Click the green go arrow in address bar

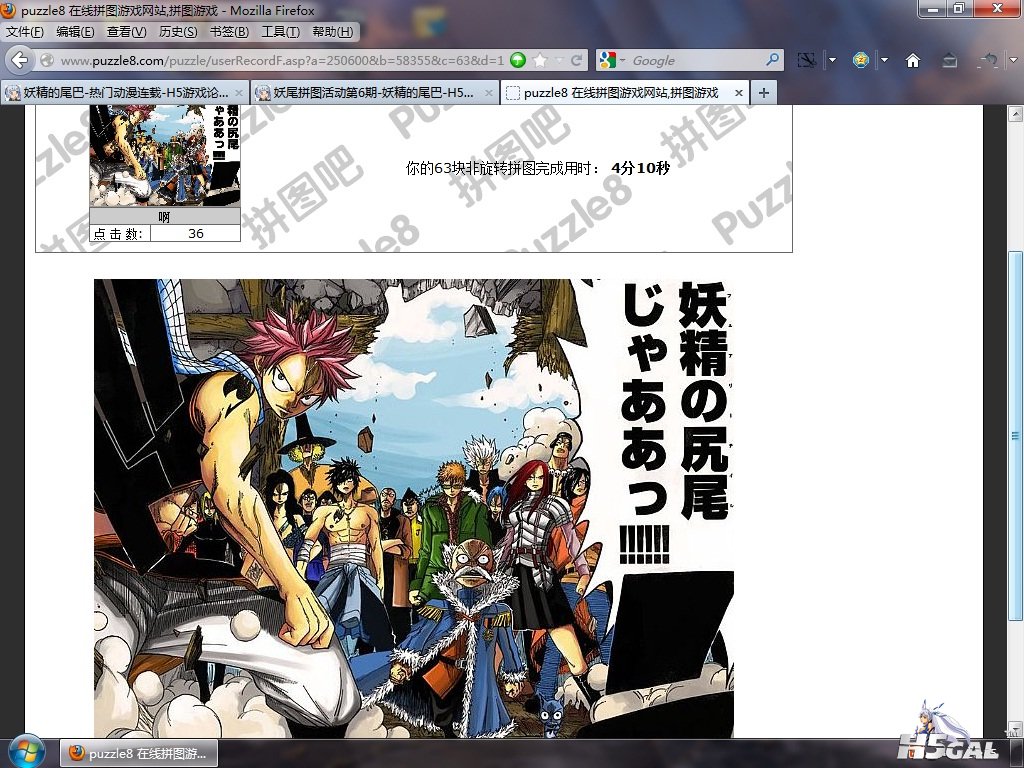pyautogui.click(x=518, y=60)
